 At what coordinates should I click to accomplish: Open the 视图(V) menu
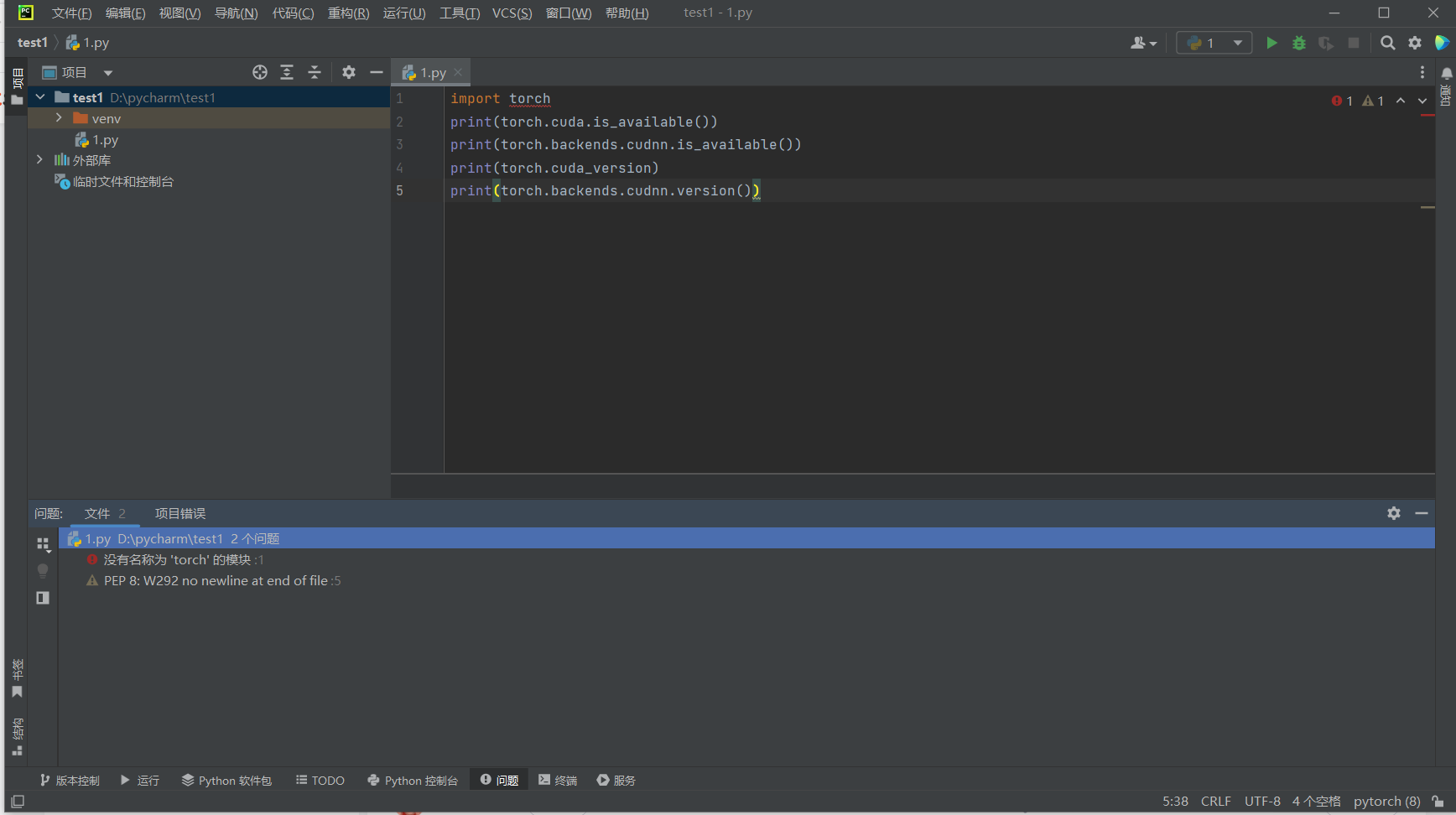pos(179,13)
